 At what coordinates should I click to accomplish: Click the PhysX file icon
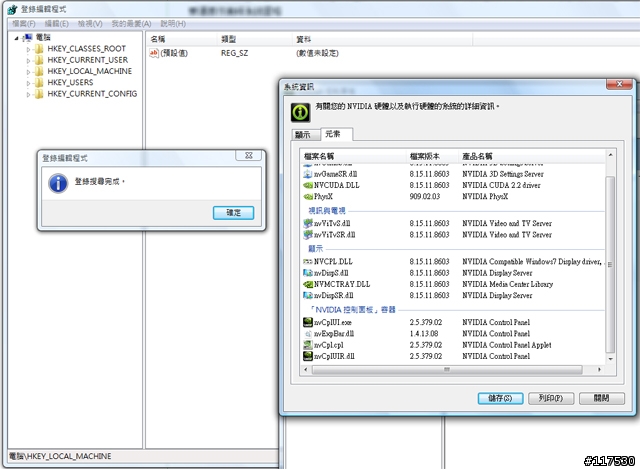[x=308, y=197]
